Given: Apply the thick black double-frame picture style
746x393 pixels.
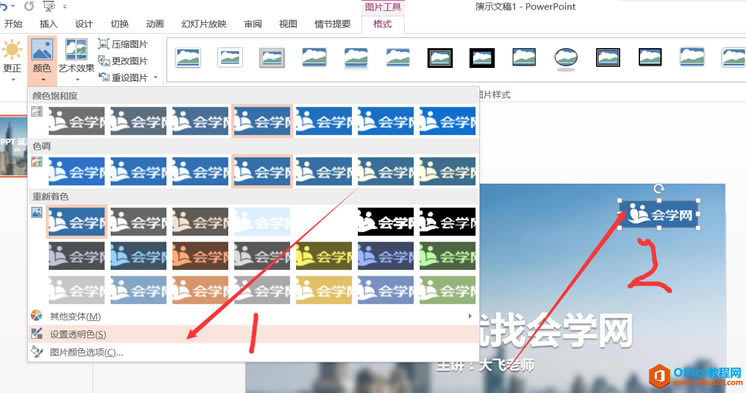Looking at the screenshot, I should click(x=440, y=58).
